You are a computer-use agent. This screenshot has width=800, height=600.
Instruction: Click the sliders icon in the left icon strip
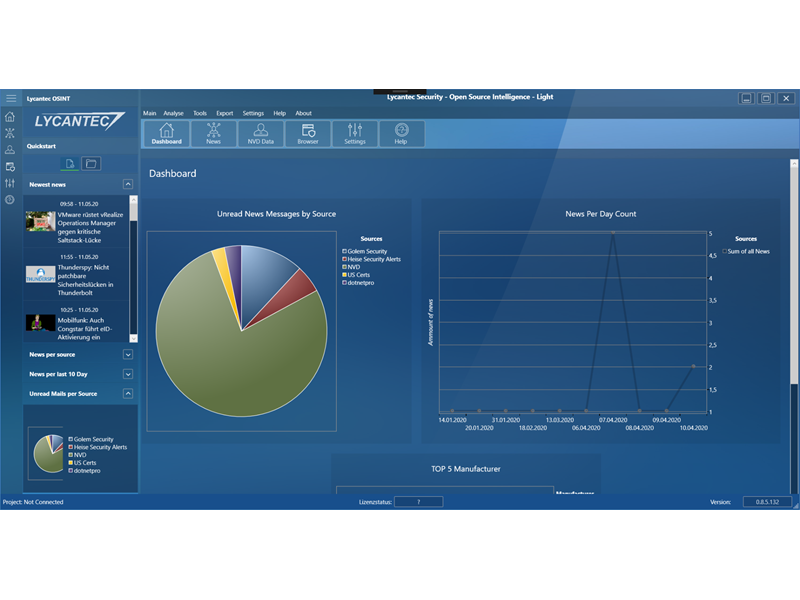[10, 183]
